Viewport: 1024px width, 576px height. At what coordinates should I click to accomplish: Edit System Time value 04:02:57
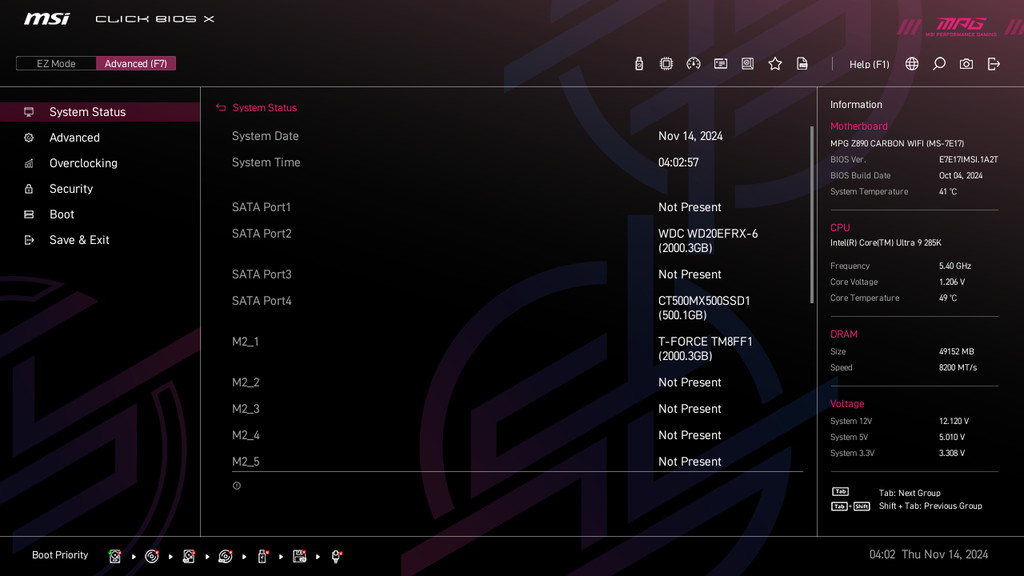coord(678,162)
